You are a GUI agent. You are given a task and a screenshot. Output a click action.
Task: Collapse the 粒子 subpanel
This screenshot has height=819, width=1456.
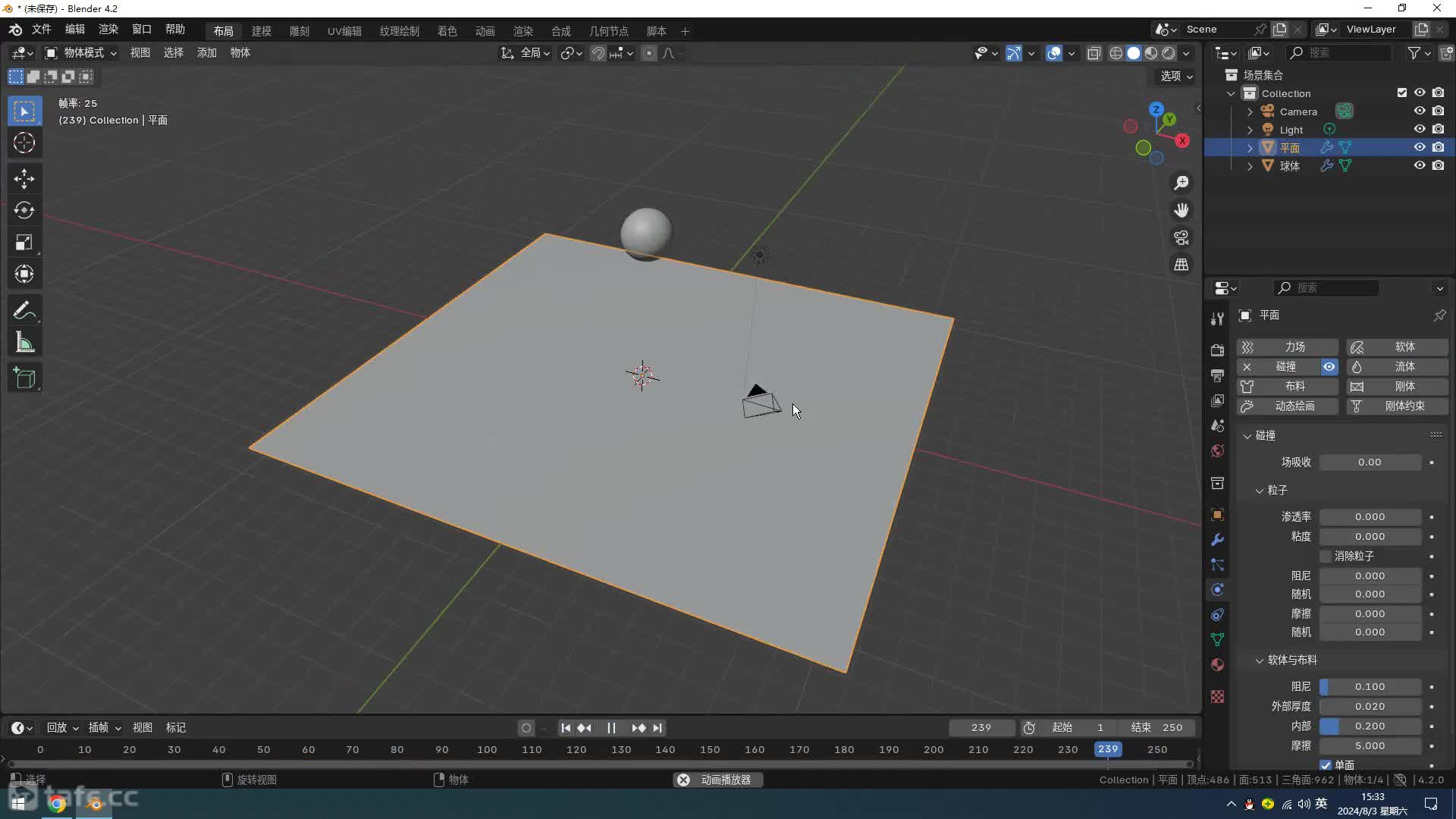[1260, 491]
